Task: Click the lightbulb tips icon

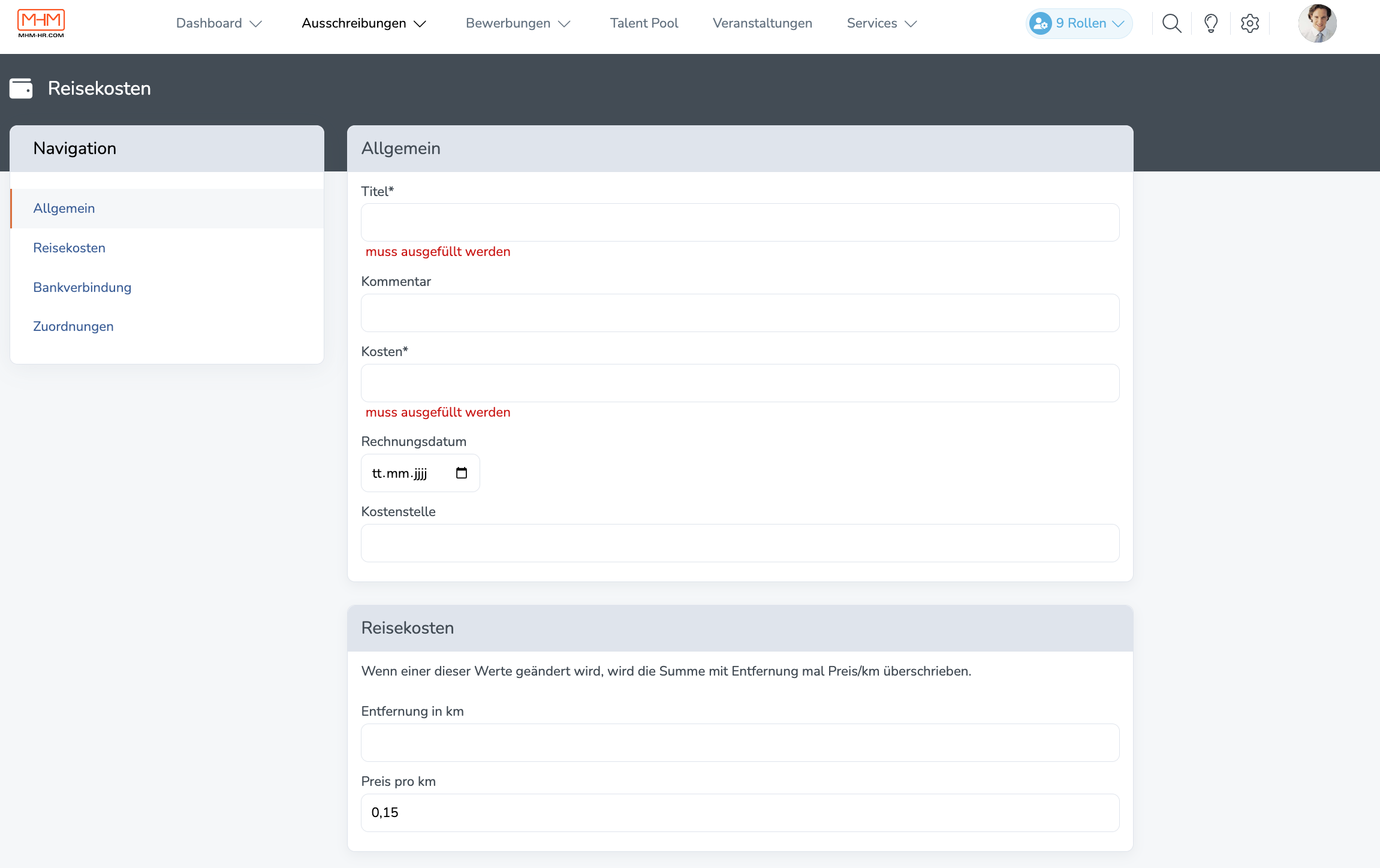Action: [1211, 23]
